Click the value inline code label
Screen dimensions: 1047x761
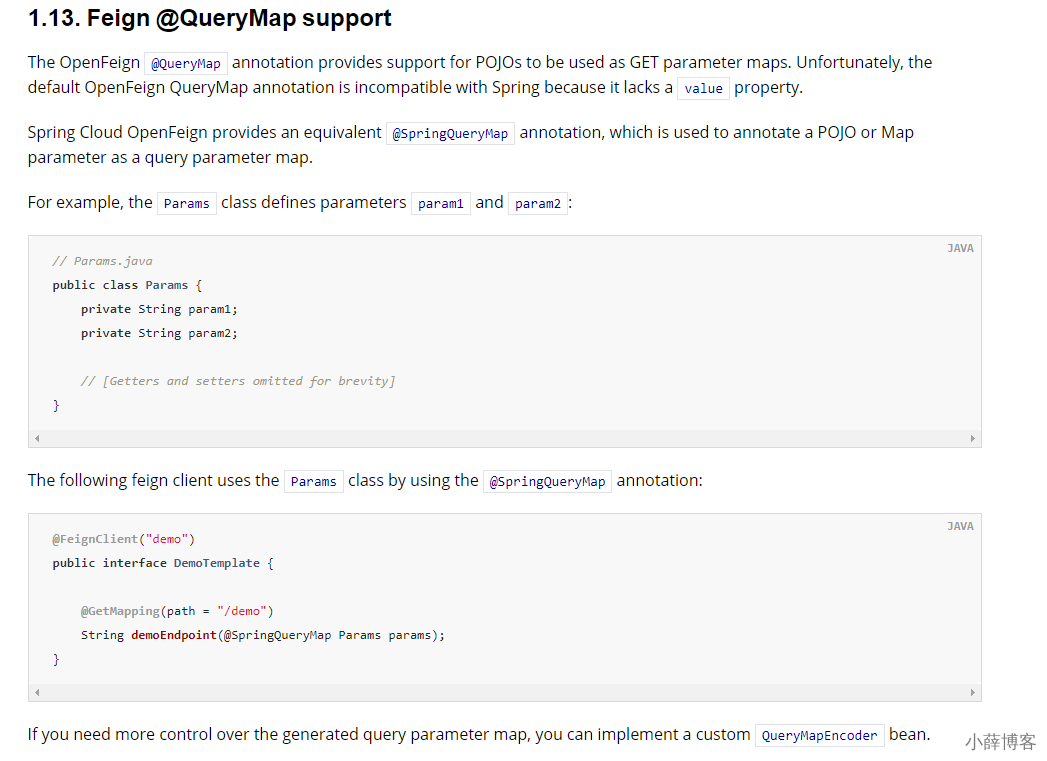[x=703, y=88]
